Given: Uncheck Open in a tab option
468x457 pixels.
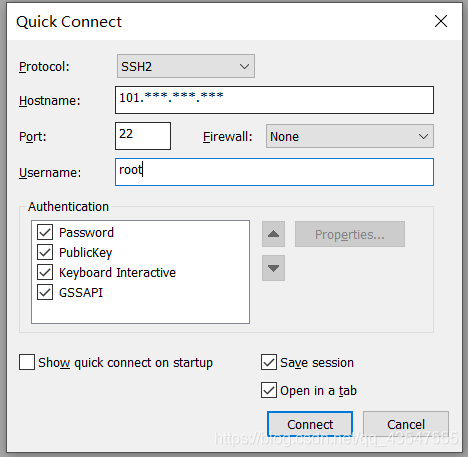Looking at the screenshot, I should click(269, 390).
